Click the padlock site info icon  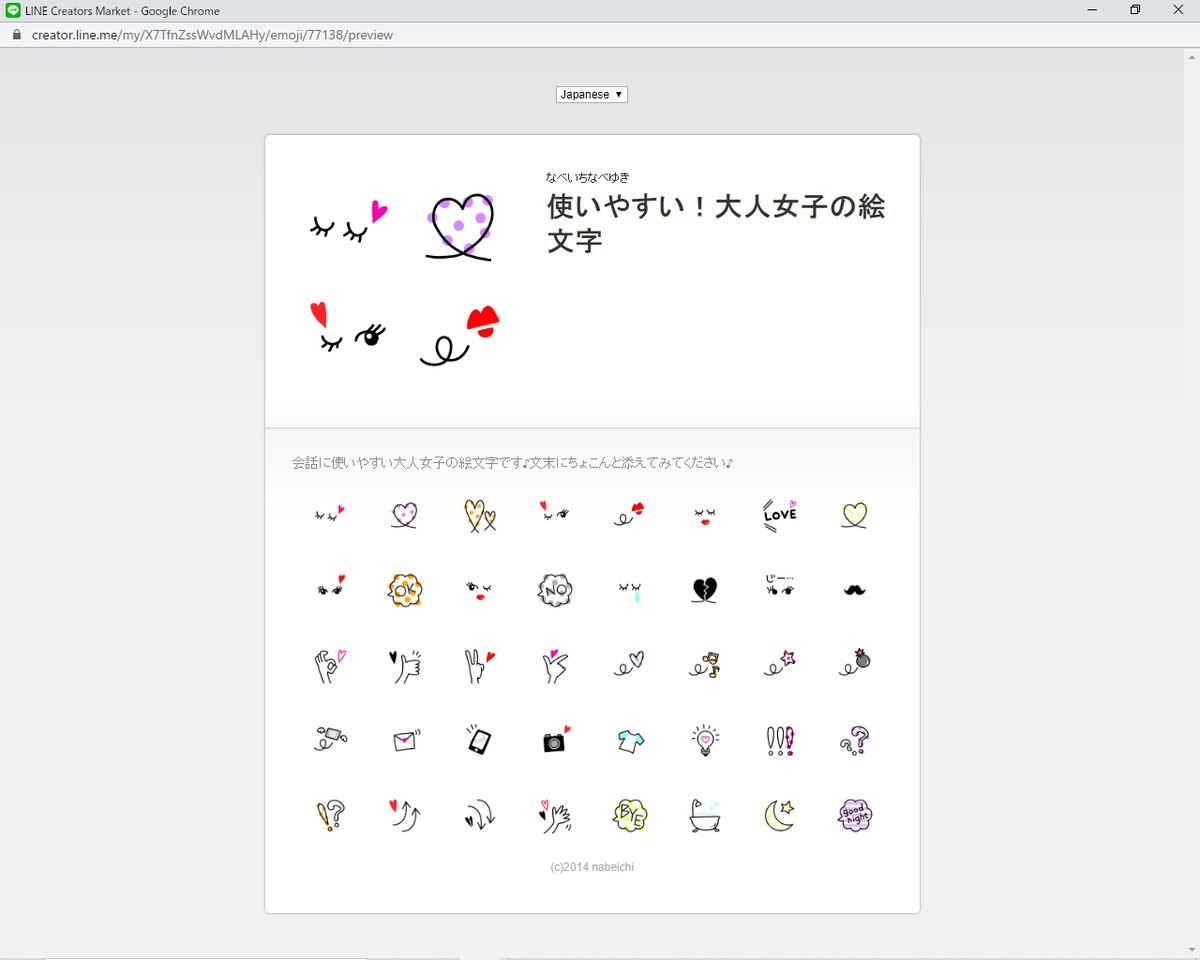[15, 35]
